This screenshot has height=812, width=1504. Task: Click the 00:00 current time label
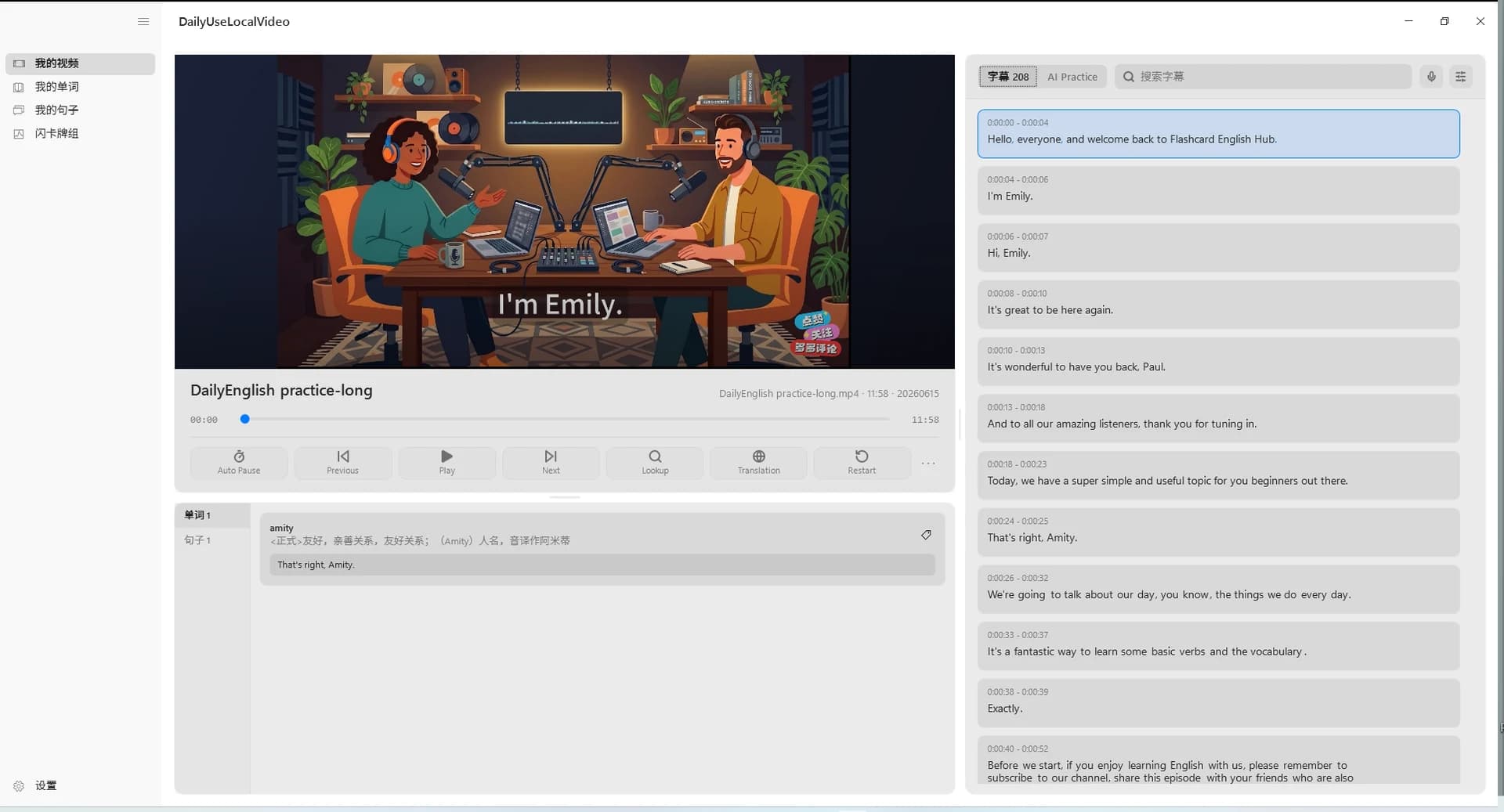(x=204, y=420)
